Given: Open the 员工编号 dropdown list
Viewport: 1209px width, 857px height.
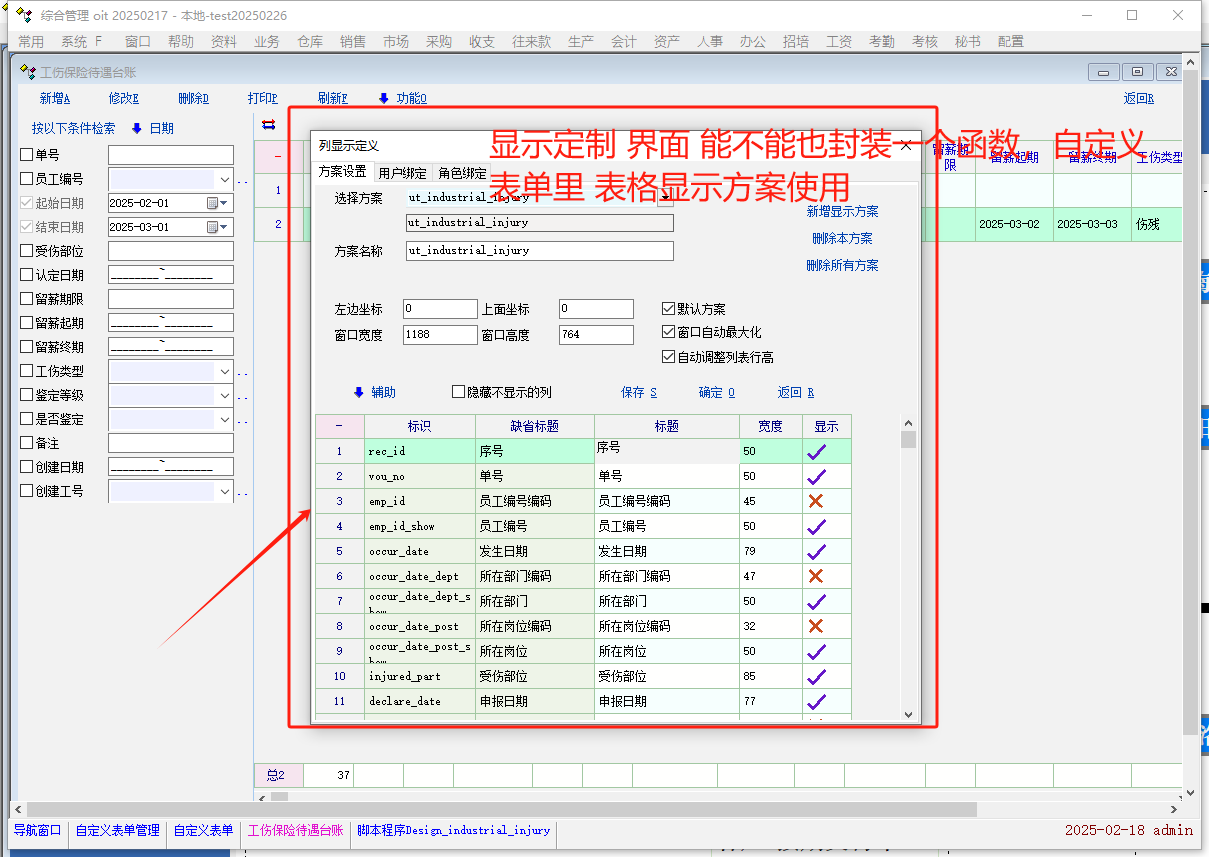Looking at the screenshot, I should [224, 179].
